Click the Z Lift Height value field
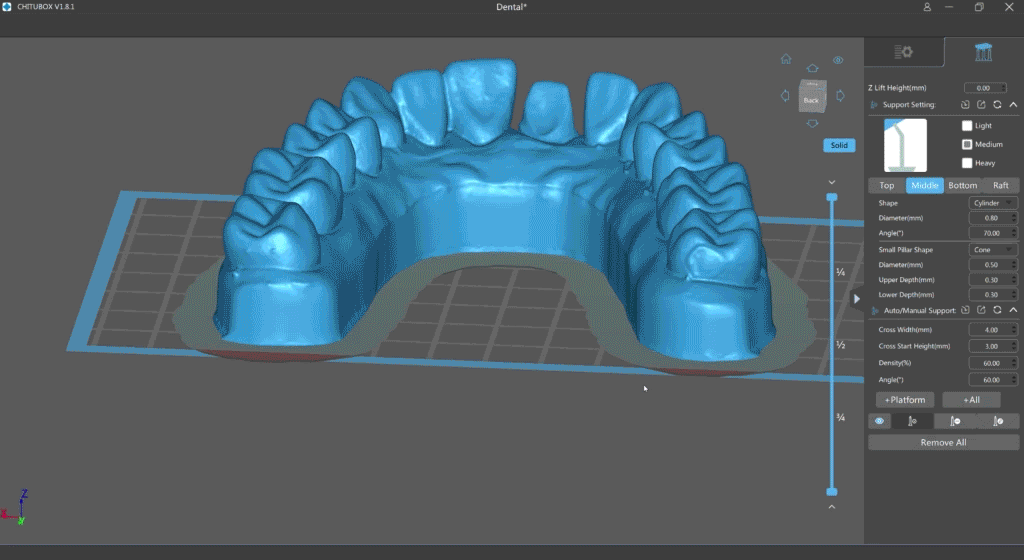The image size is (1024, 560). [983, 88]
